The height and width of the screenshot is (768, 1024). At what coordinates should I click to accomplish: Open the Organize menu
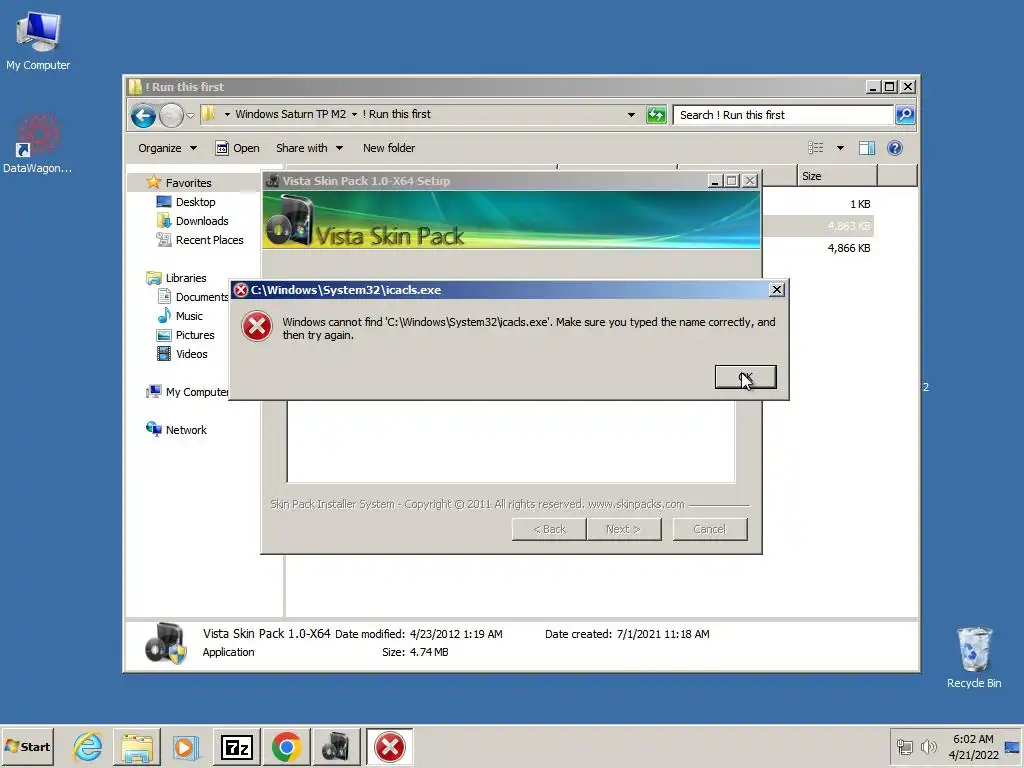click(x=167, y=148)
